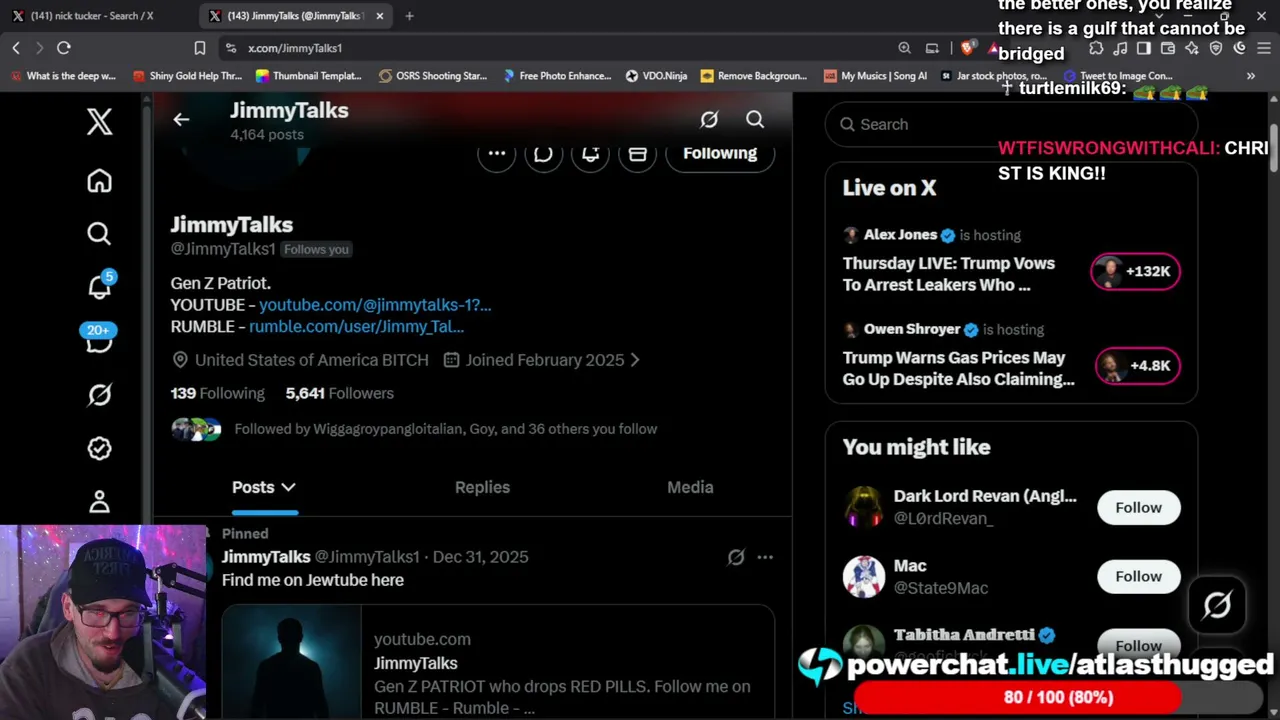This screenshot has height=720, width=1280.
Task: Open the X logo home link
Action: point(99,122)
